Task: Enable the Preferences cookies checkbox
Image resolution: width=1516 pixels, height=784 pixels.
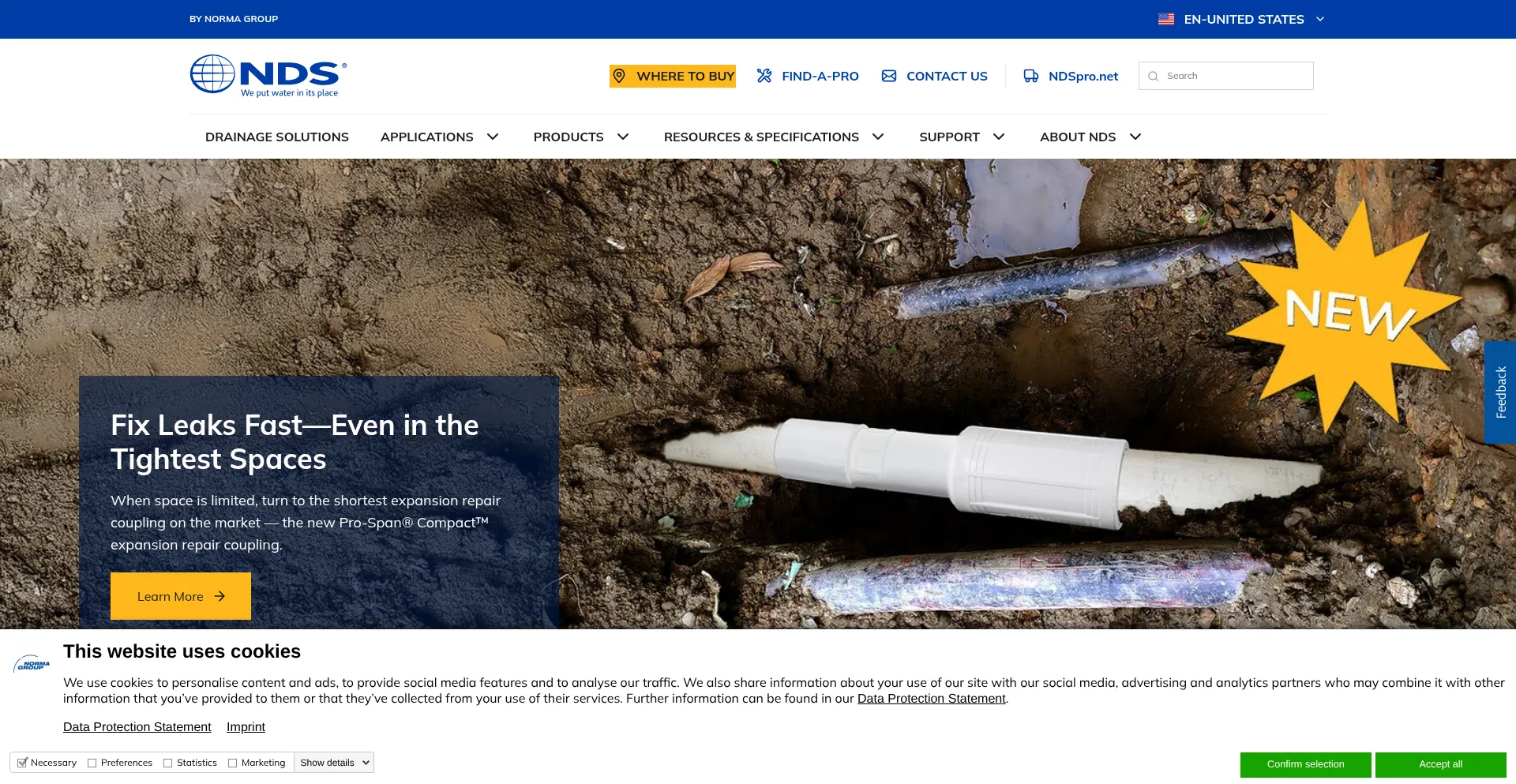Action: pos(92,763)
